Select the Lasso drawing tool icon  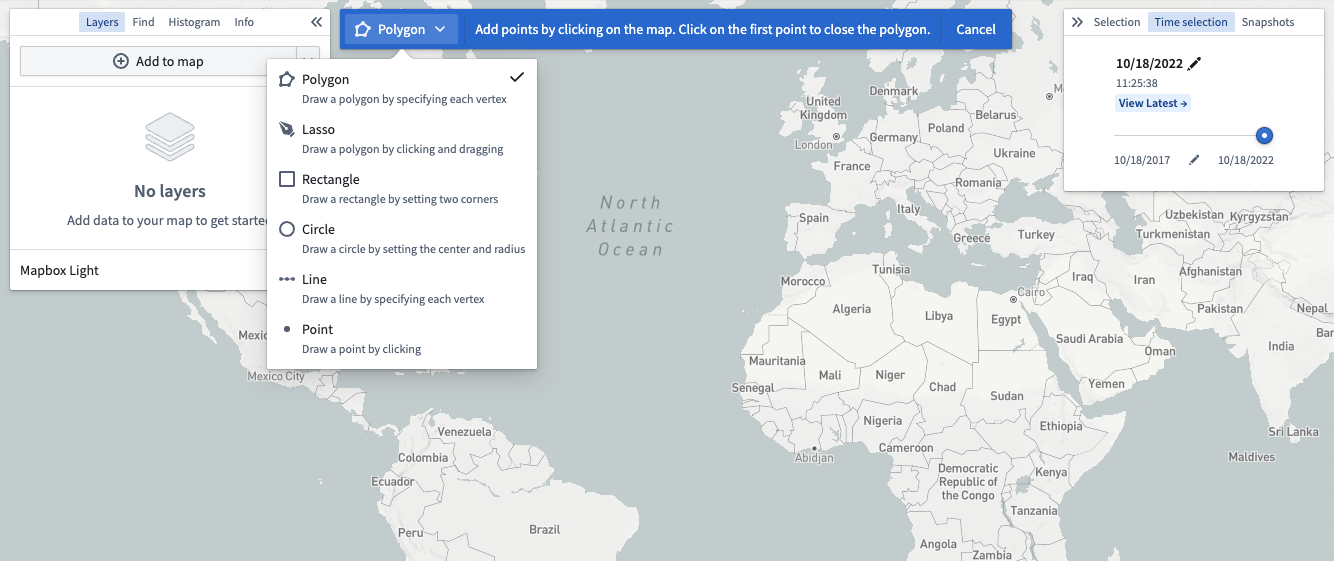coord(287,129)
